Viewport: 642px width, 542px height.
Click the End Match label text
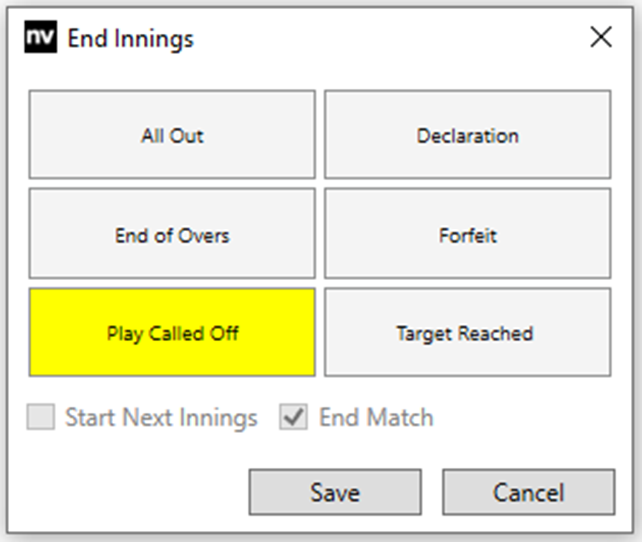(375, 418)
